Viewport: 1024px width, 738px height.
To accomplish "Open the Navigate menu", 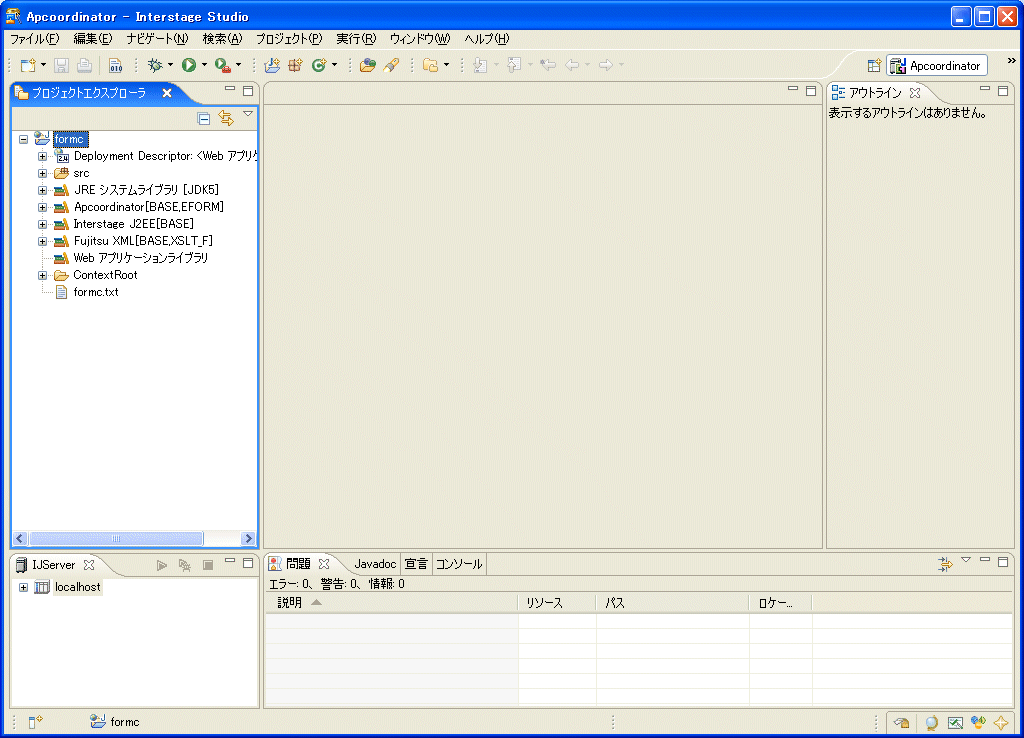I will 157,39.
